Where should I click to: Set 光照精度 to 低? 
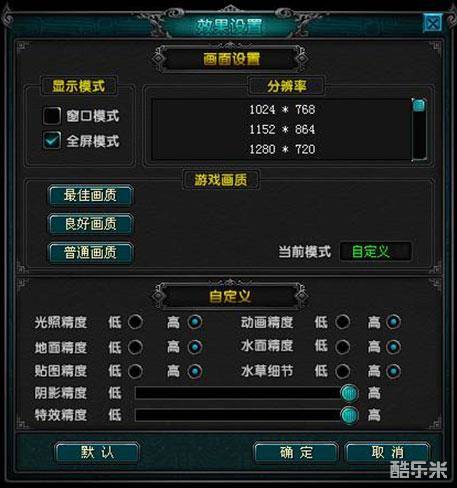[135, 322]
